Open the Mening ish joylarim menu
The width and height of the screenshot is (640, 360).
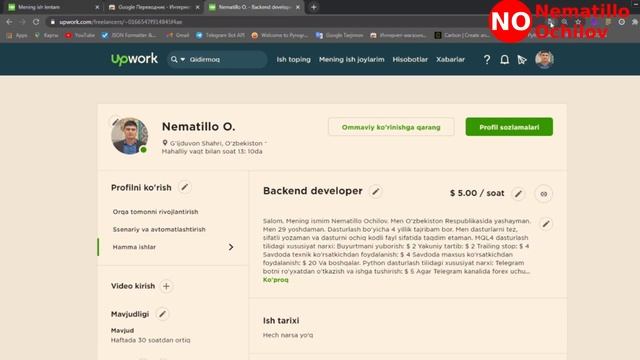[x=351, y=60]
